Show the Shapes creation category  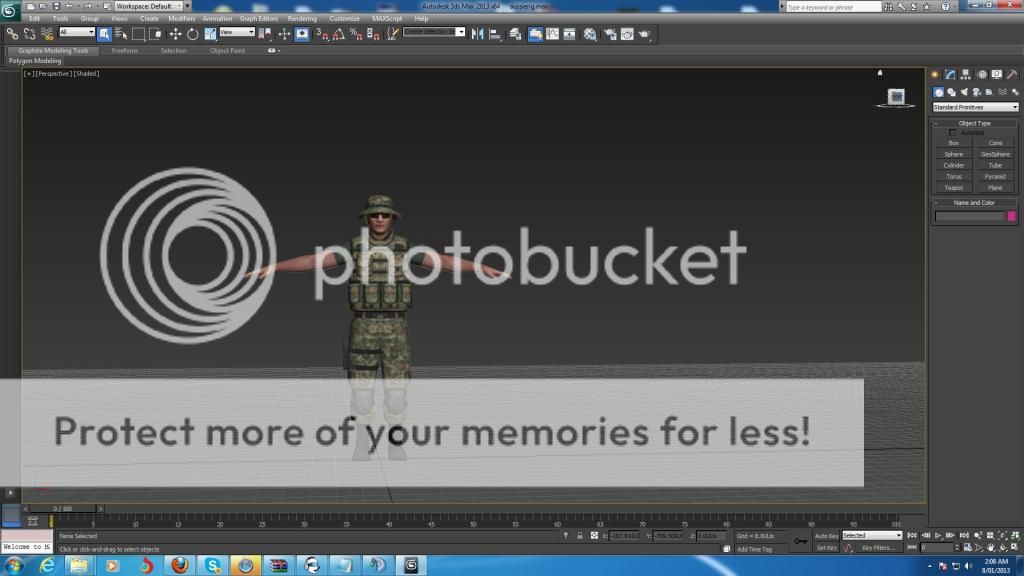pyautogui.click(x=952, y=92)
